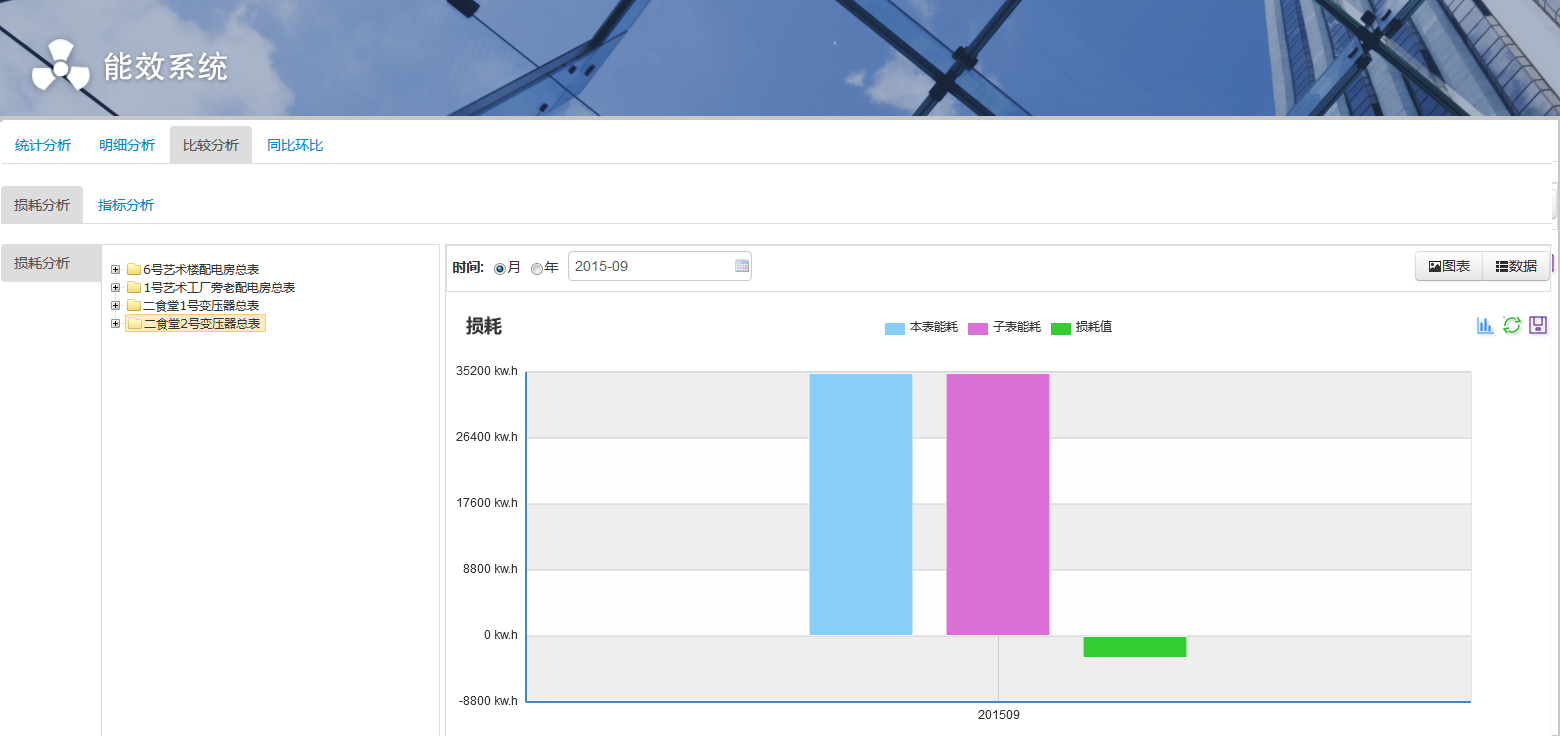Click the blue bar chart type icon
Screen dimensions: 1560x736
pos(1485,325)
